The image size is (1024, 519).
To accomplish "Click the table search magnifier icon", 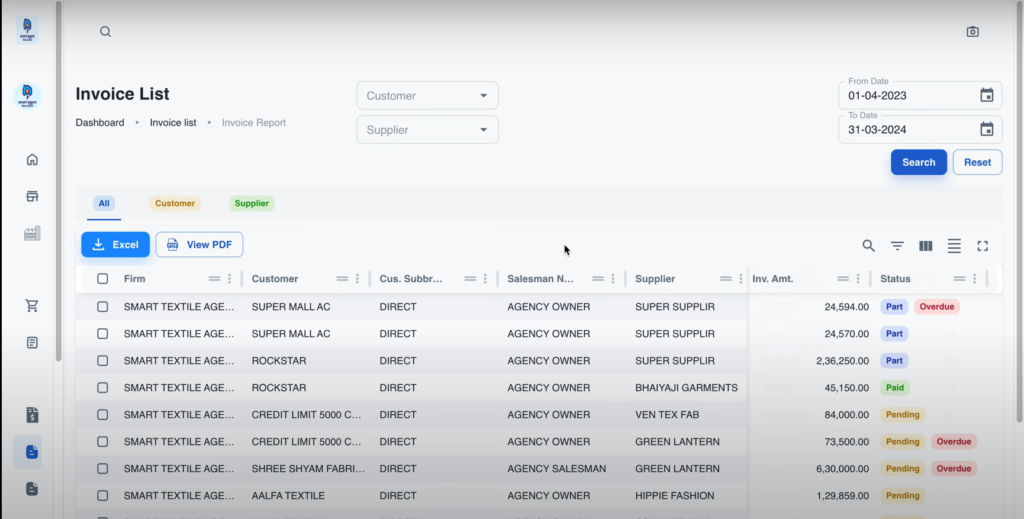I will pos(868,245).
